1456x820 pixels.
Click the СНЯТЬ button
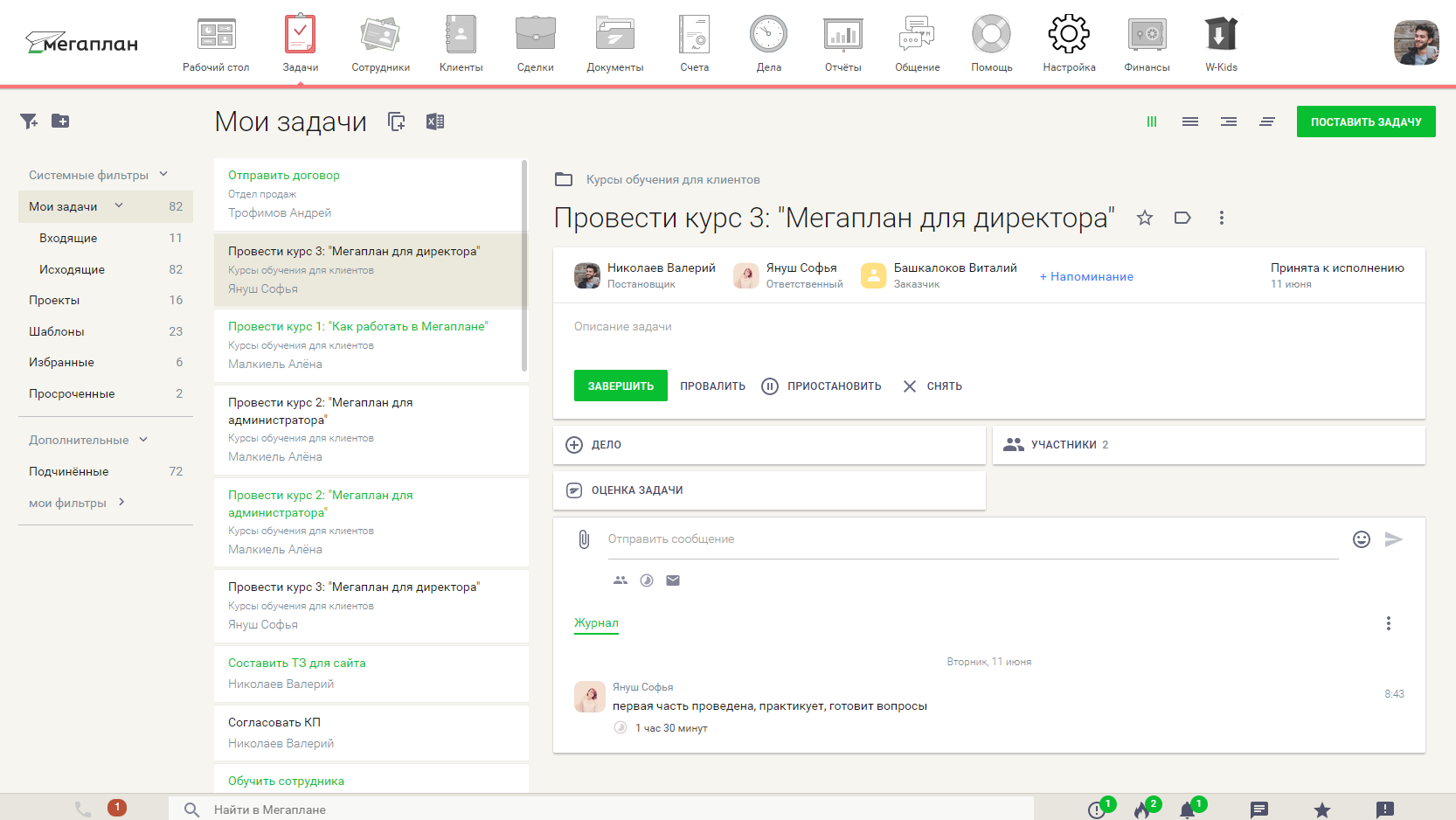[x=933, y=386]
